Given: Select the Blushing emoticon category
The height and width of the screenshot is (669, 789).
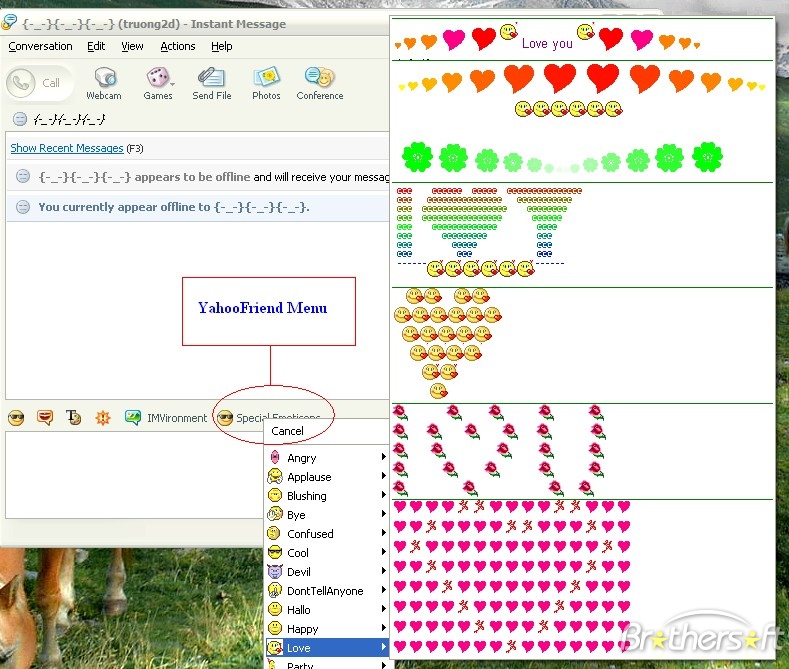Looking at the screenshot, I should tap(327, 496).
